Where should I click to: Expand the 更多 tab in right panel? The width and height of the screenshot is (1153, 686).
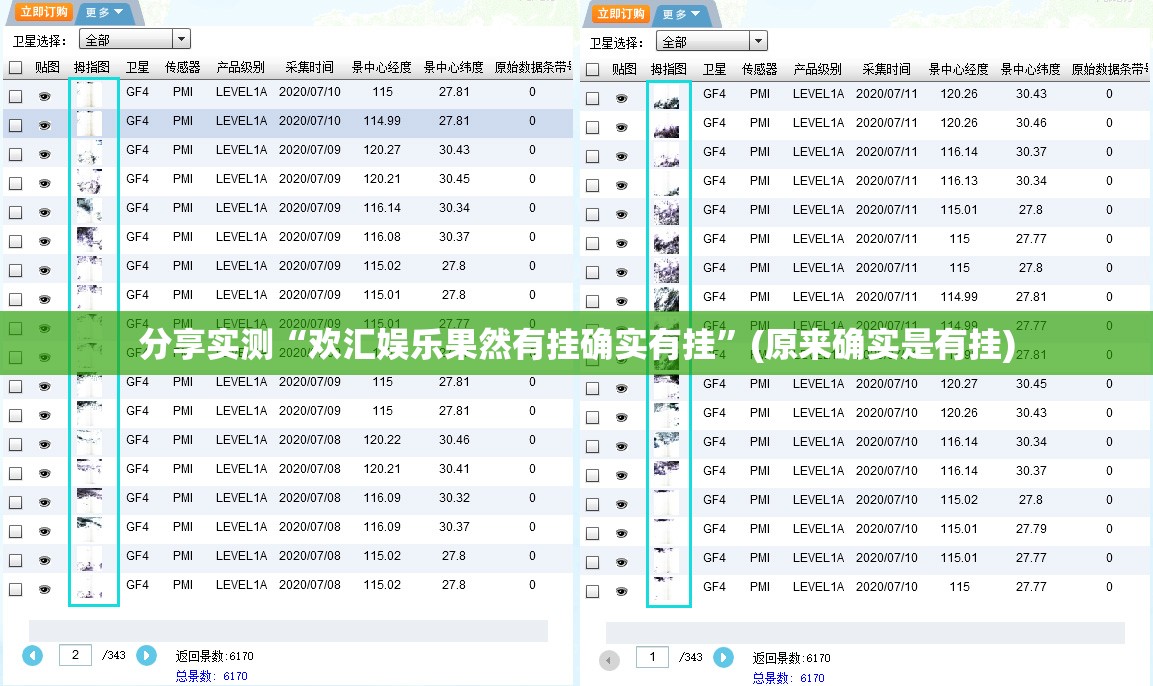click(681, 14)
